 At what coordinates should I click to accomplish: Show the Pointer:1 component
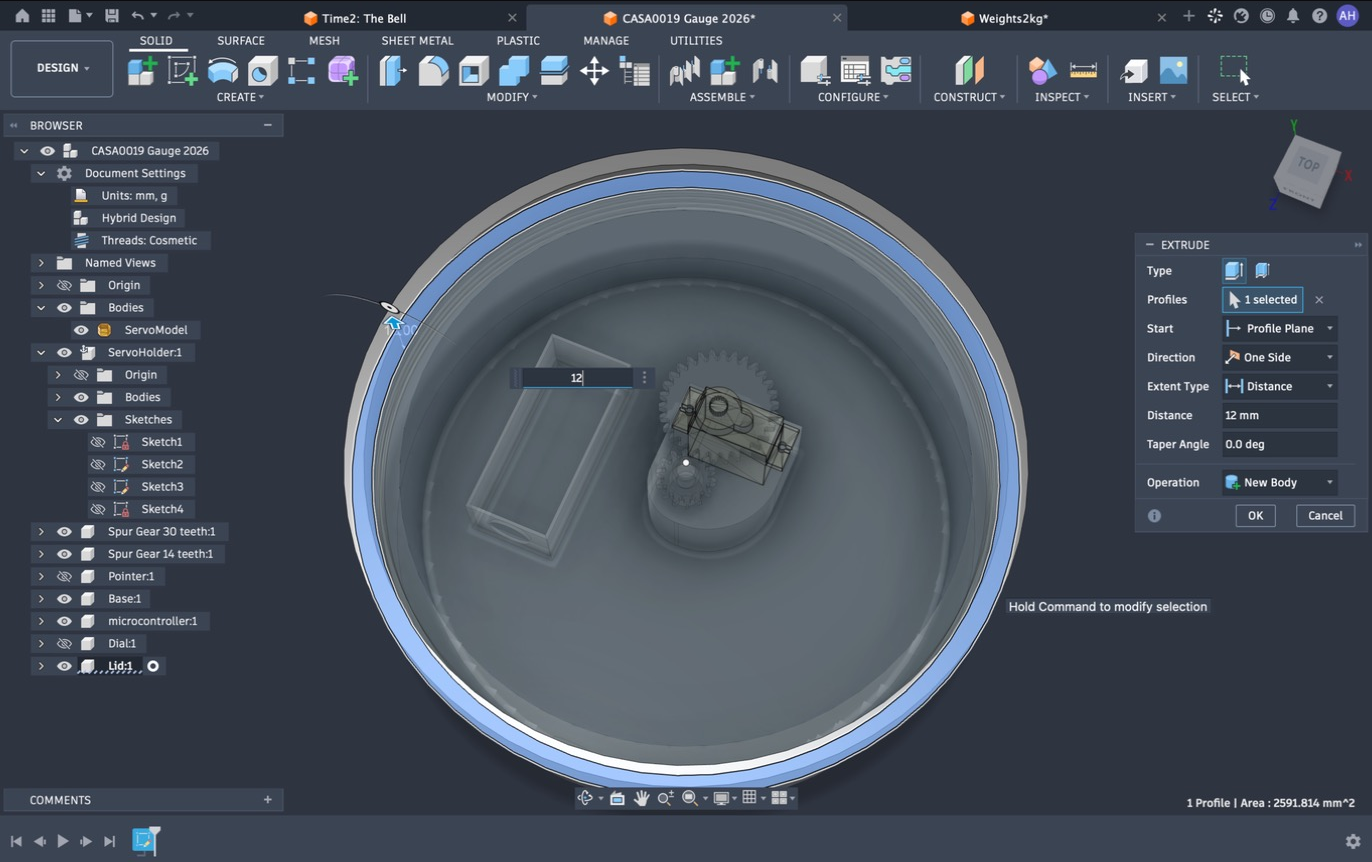64,576
